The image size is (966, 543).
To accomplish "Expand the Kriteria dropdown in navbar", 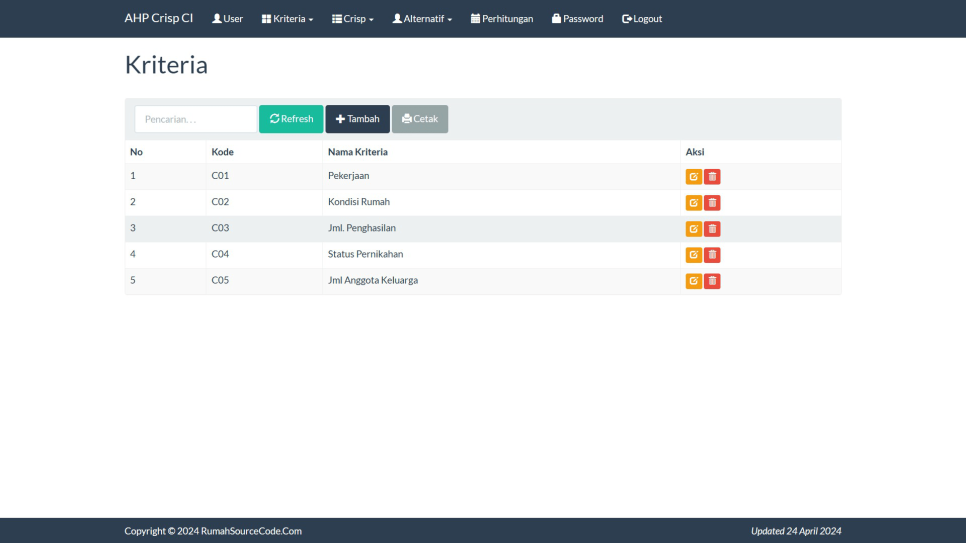I will pos(287,19).
